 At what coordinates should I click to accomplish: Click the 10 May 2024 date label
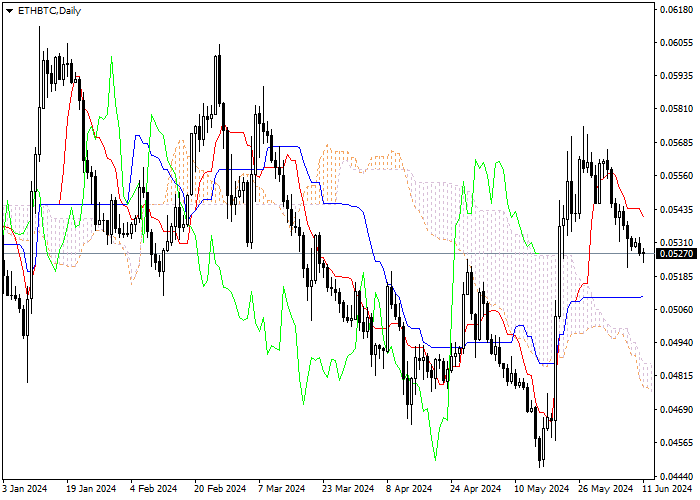tap(541, 488)
